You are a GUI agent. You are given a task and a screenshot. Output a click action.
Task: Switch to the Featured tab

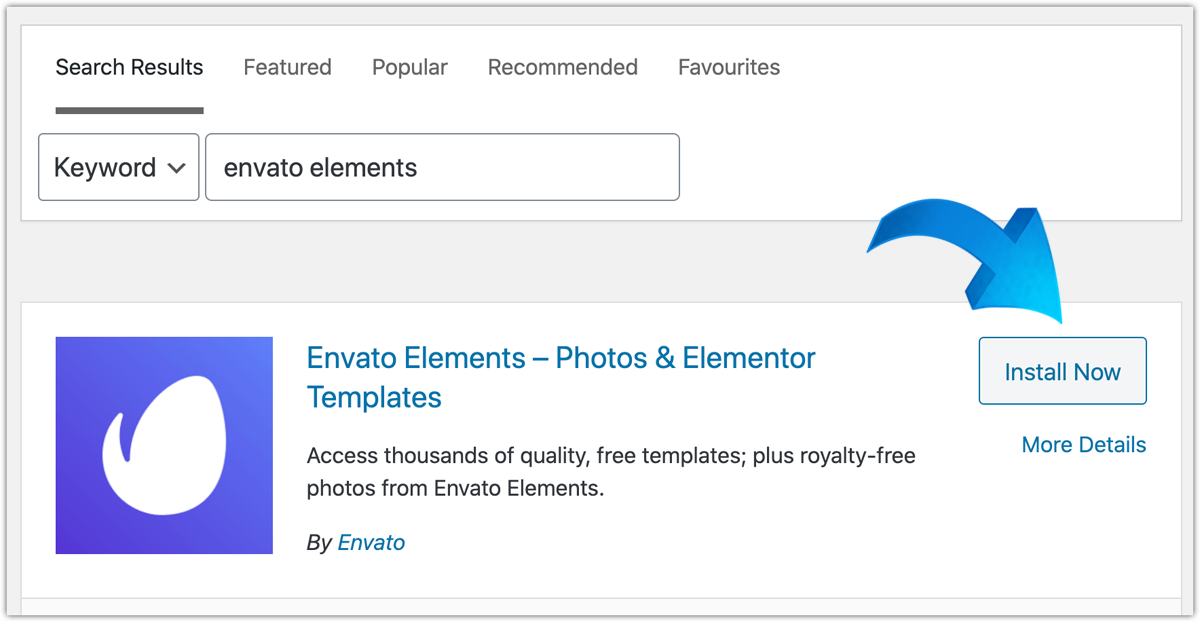click(287, 67)
